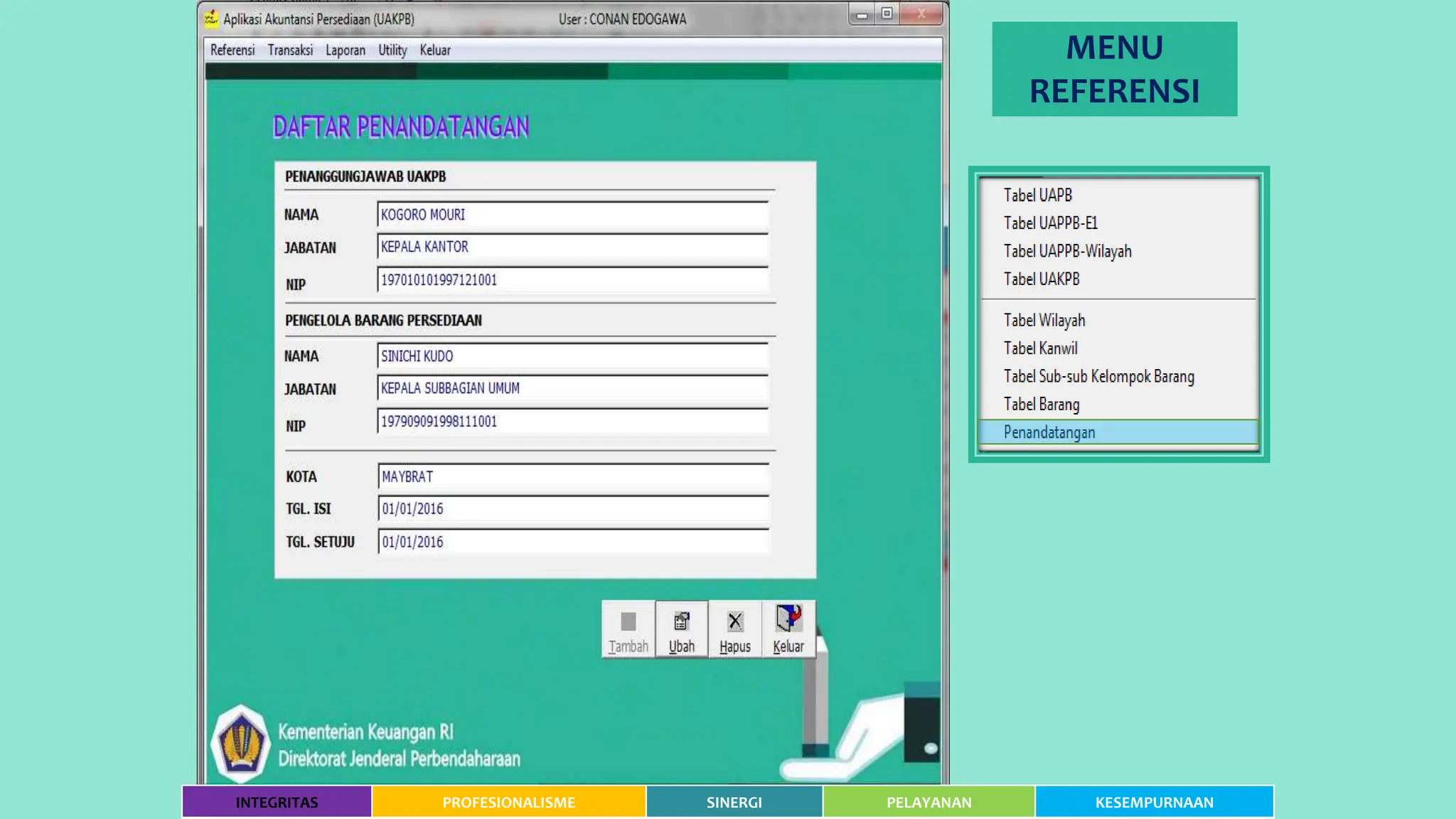
Task: Click JABATAN field with KEPALA SUBBAGIAN UMUM
Action: (572, 389)
